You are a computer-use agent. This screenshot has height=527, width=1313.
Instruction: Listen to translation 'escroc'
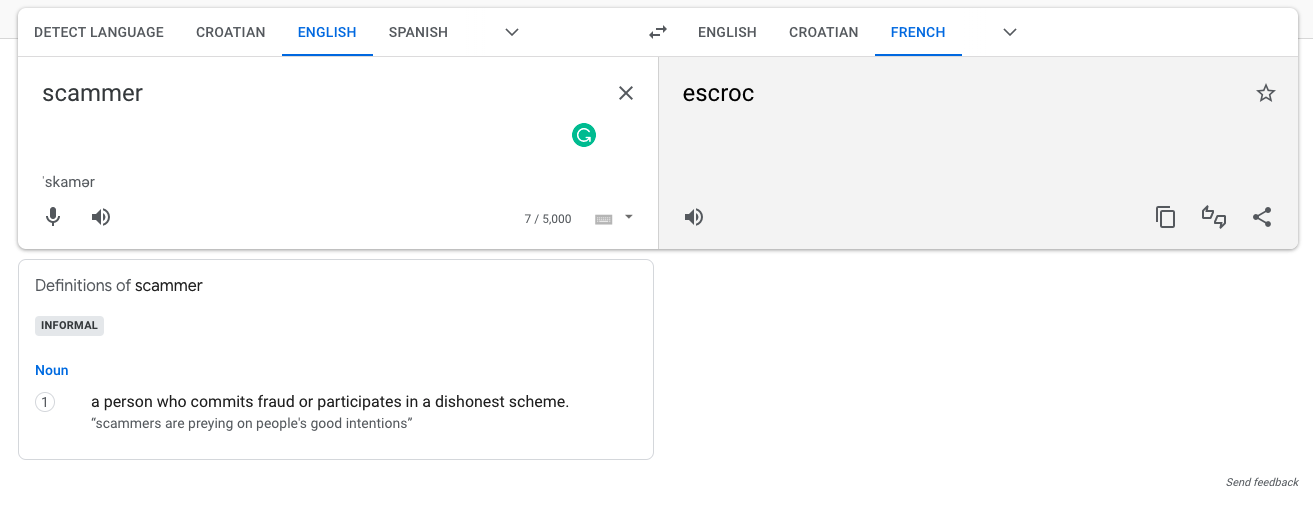[694, 217]
